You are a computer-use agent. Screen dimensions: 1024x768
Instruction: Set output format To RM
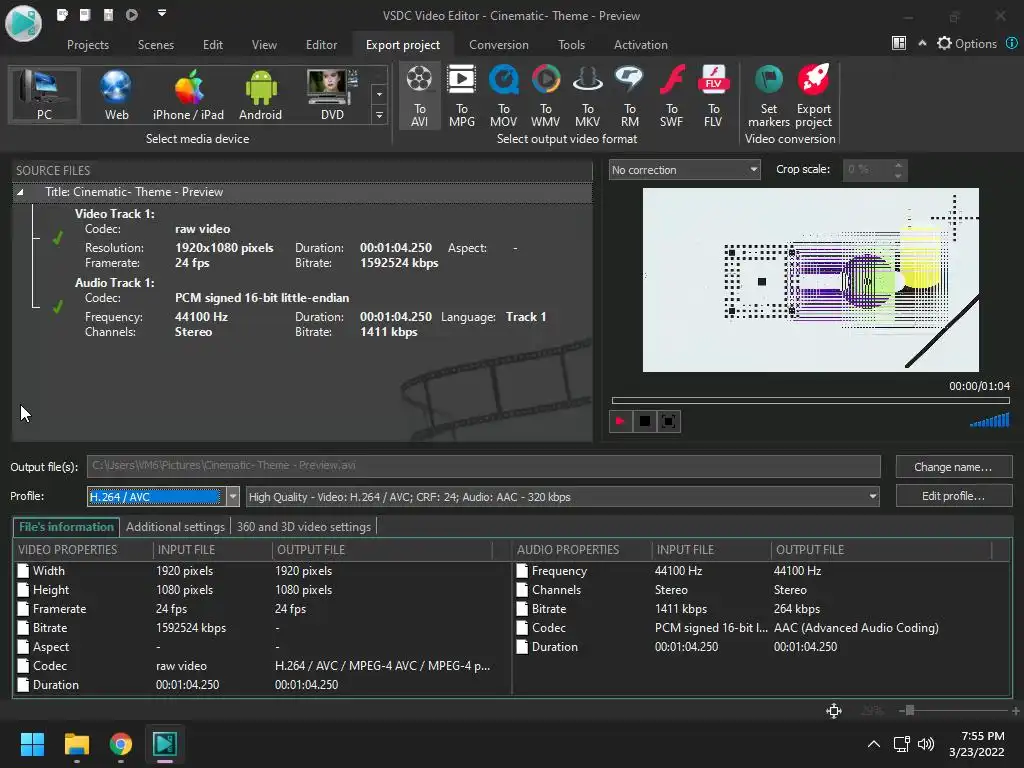pyautogui.click(x=630, y=96)
